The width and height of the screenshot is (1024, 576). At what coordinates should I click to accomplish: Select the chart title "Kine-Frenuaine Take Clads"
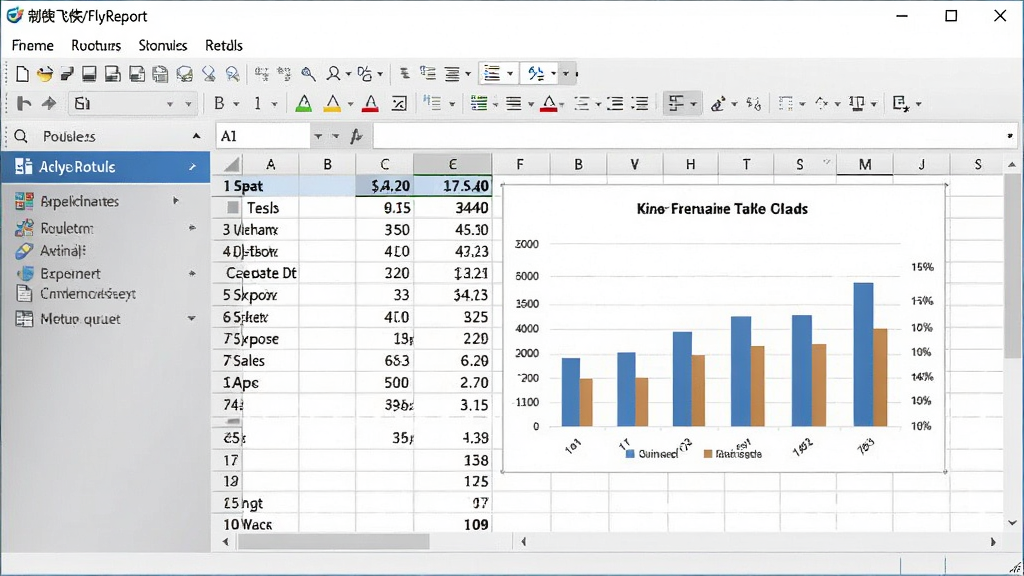[x=722, y=209]
